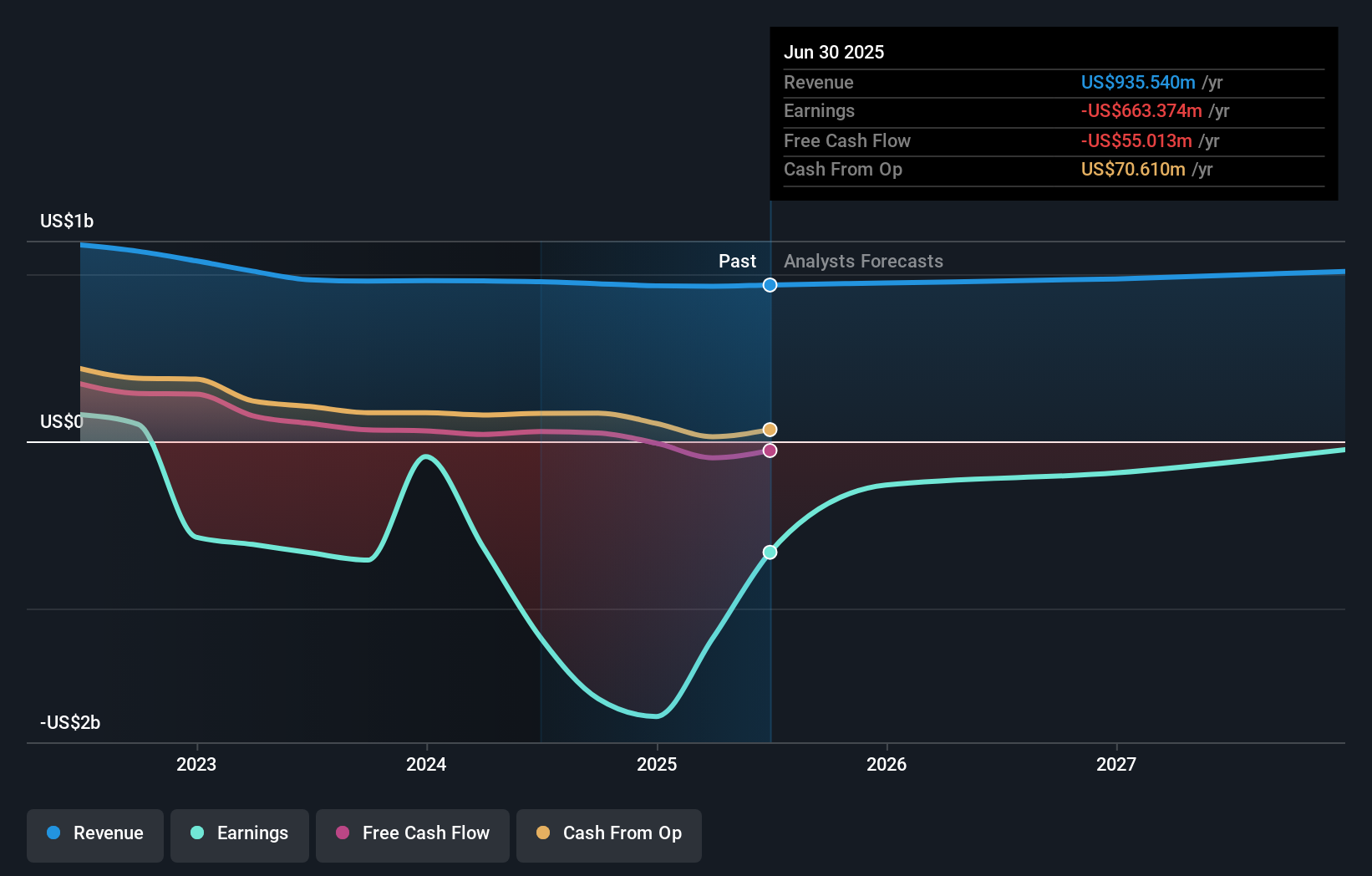Click the Past label on chart

pos(737,262)
